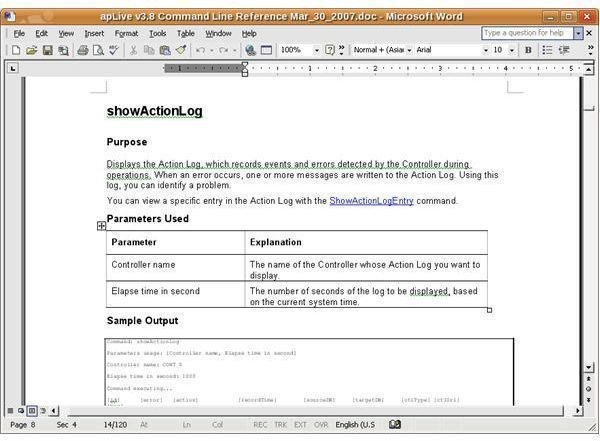The width and height of the screenshot is (600, 441).
Task: Open the font size 10 dropdown
Action: 512,50
